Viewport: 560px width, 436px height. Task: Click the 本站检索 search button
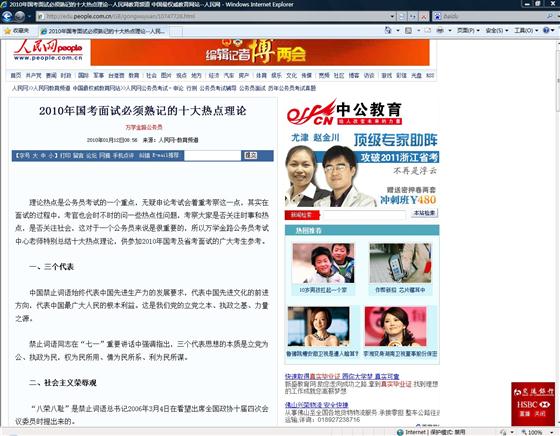coord(424,213)
